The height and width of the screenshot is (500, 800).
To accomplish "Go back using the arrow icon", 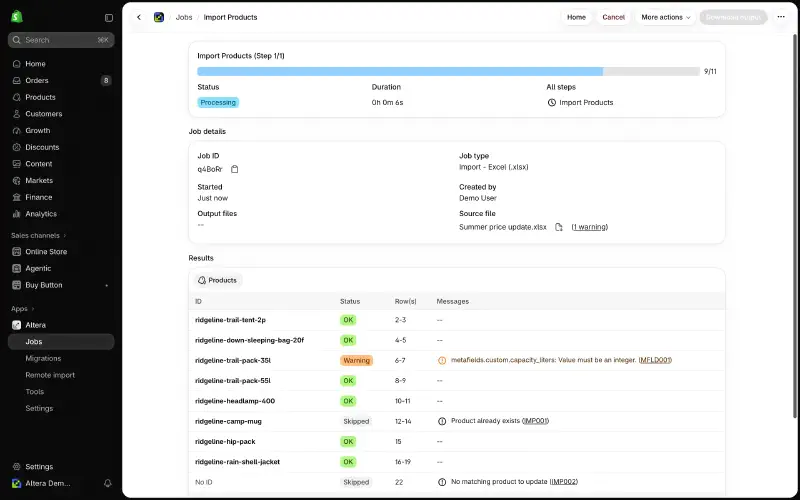I will (x=139, y=17).
